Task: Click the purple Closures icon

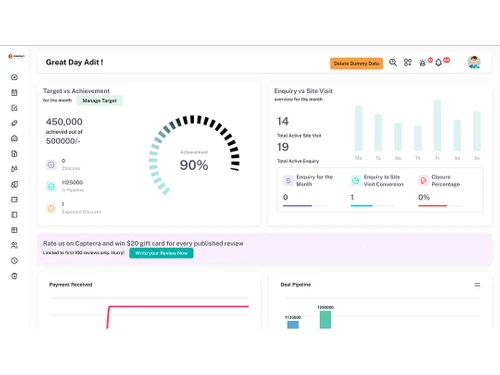Action: [51, 165]
